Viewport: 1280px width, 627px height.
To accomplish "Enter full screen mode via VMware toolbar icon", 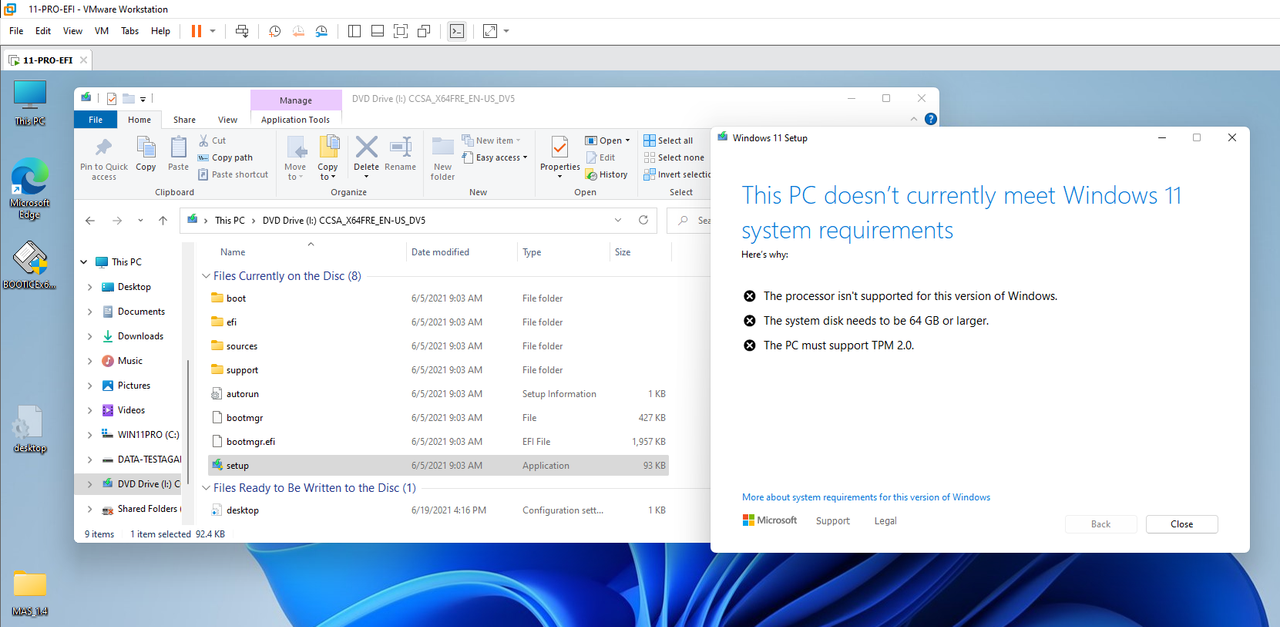I will 401,31.
